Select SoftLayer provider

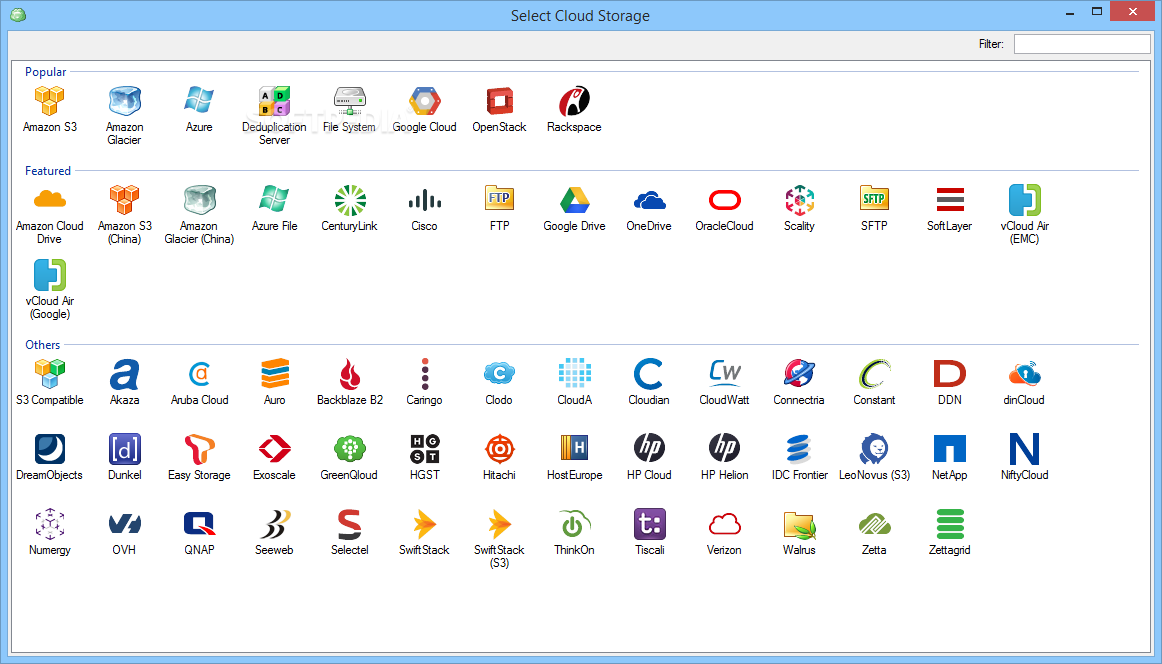(x=949, y=199)
